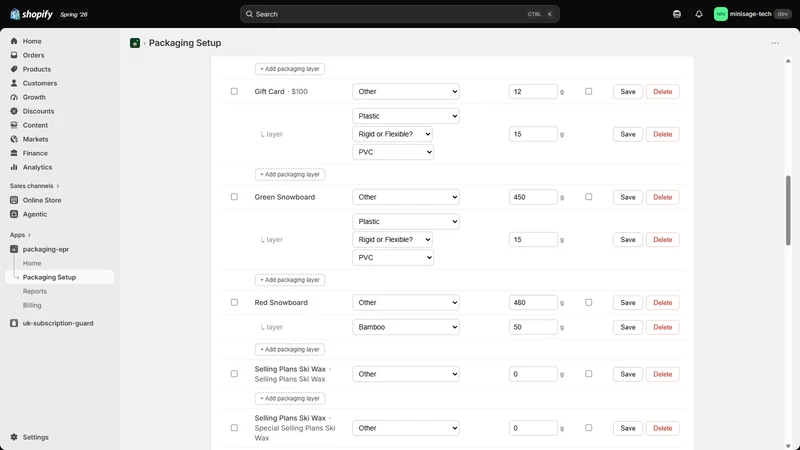Viewport: 800px width, 450px height.
Task: Select the Special Selling Plans Ski Wax checkbox
Action: [234, 428]
